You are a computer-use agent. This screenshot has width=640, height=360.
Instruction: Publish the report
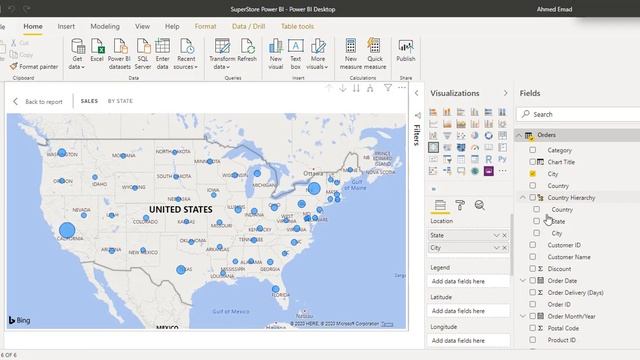coord(406,50)
